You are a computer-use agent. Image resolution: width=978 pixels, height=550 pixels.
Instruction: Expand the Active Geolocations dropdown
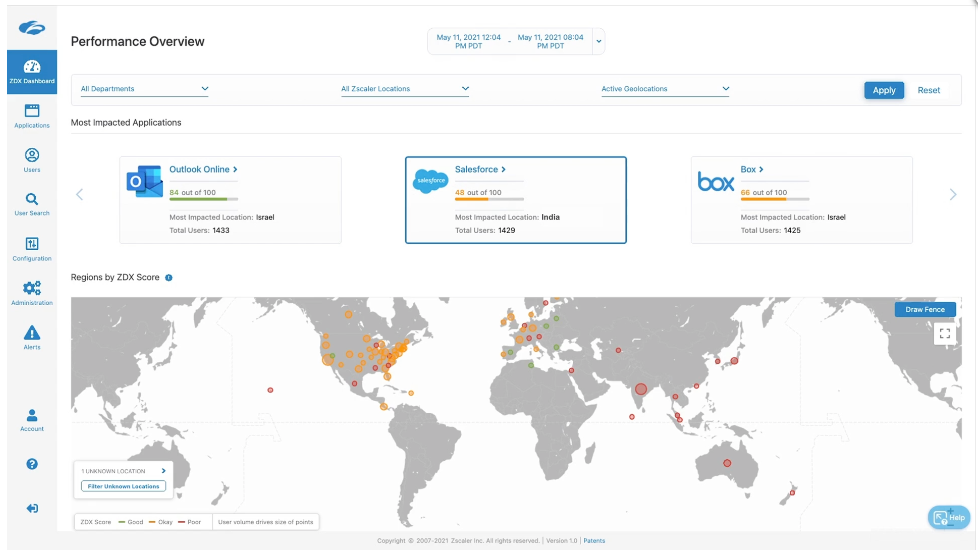click(x=665, y=89)
